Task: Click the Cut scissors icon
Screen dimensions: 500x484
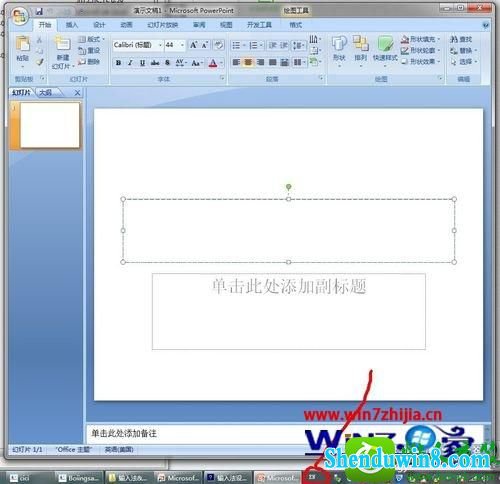Action: point(40,40)
